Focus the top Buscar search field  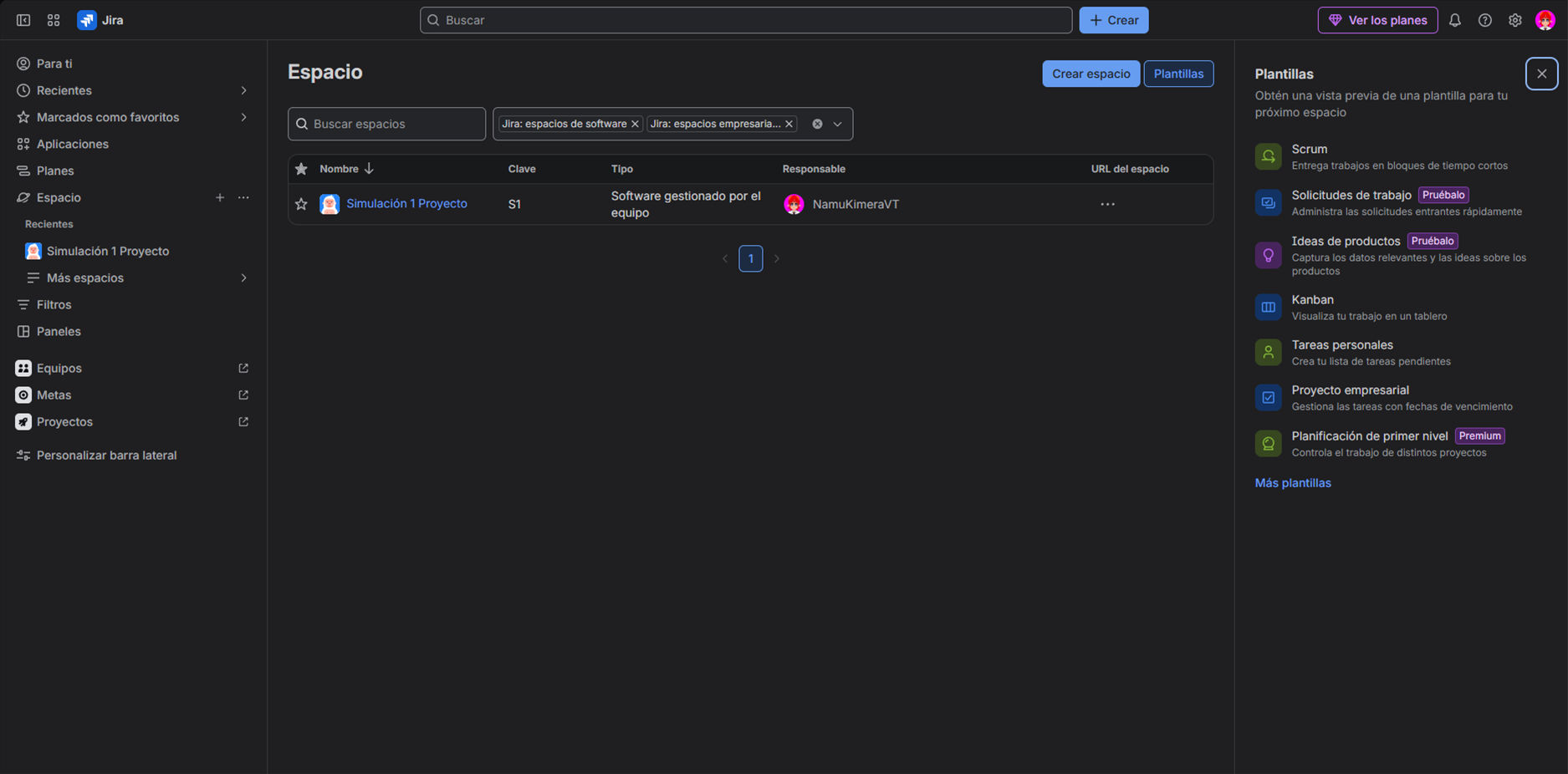point(746,20)
